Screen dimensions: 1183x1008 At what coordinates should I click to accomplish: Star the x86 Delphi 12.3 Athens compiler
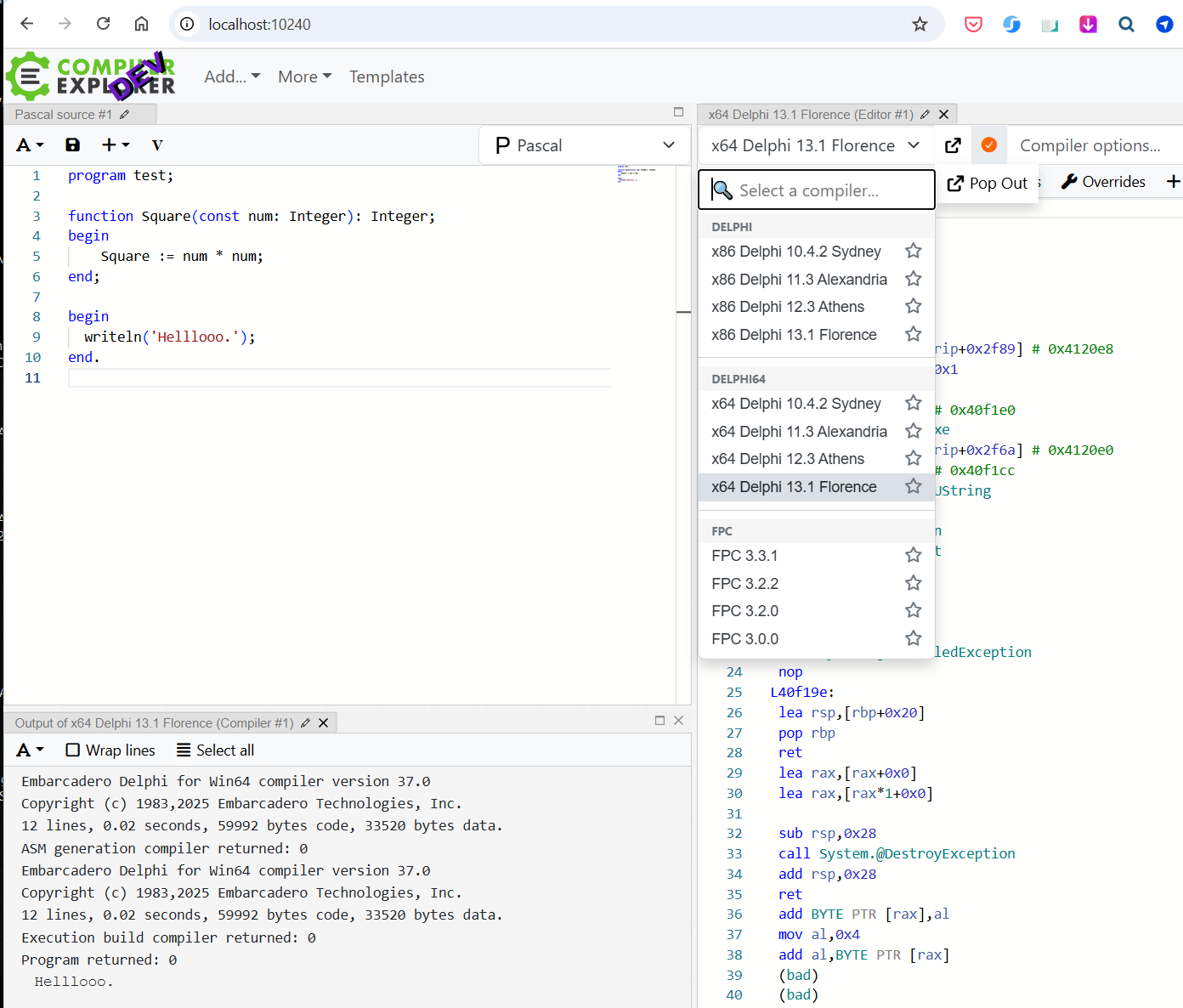(x=914, y=306)
